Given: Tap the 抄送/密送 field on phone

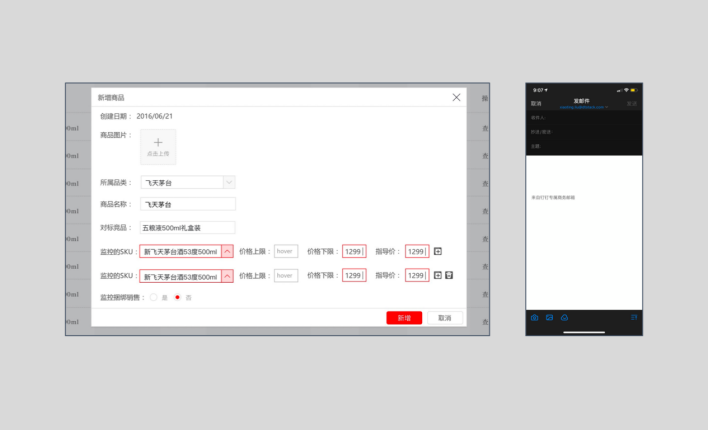Looking at the screenshot, I should click(x=584, y=132).
